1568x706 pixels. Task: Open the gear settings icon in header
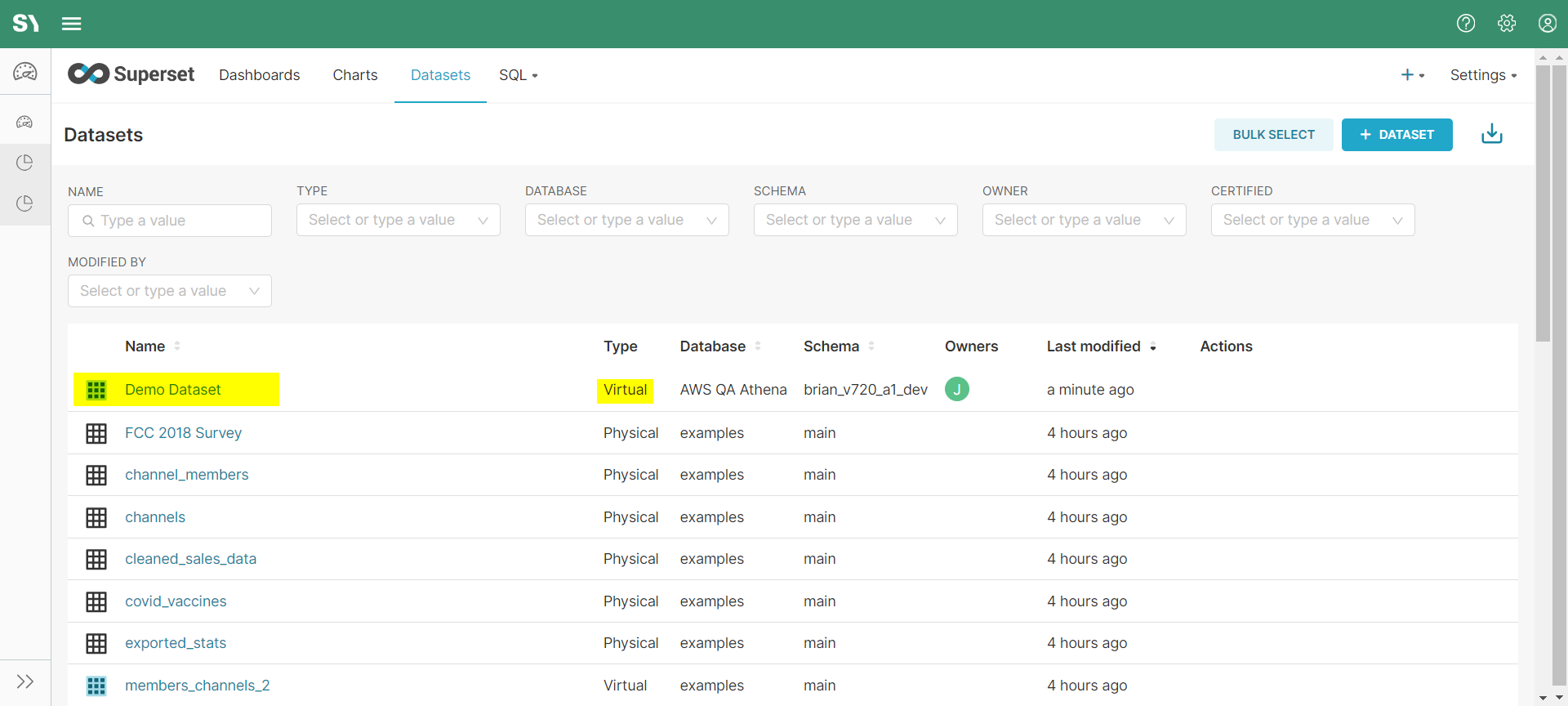tap(1507, 24)
